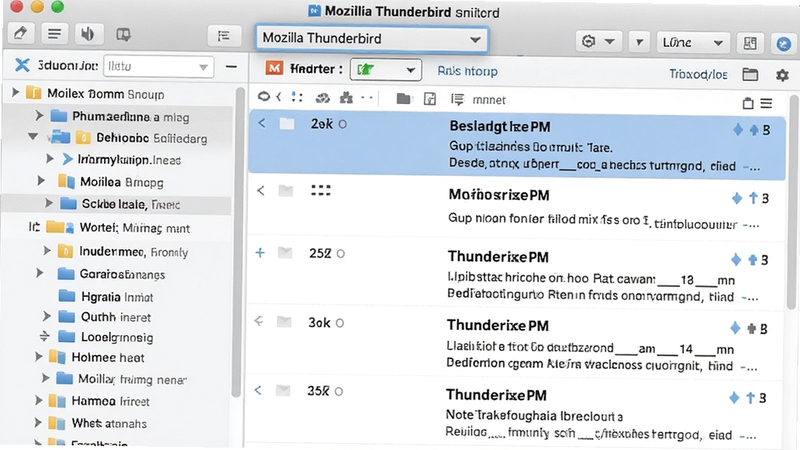
Task: Open the hamburger menu in the message toolbar
Action: coord(766,104)
